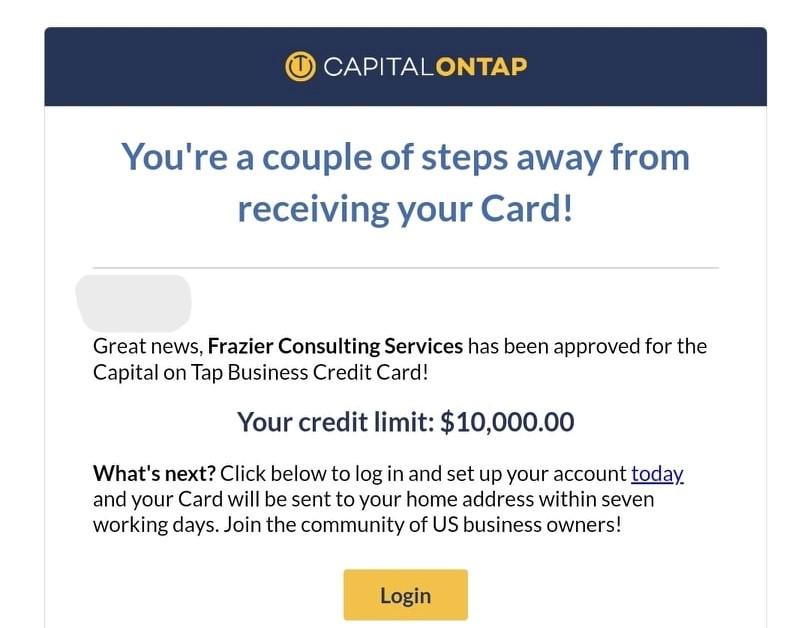Screen dimensions: 810x628
Task: Click the "Your credit limit:" label
Action: pyautogui.click(x=336, y=422)
